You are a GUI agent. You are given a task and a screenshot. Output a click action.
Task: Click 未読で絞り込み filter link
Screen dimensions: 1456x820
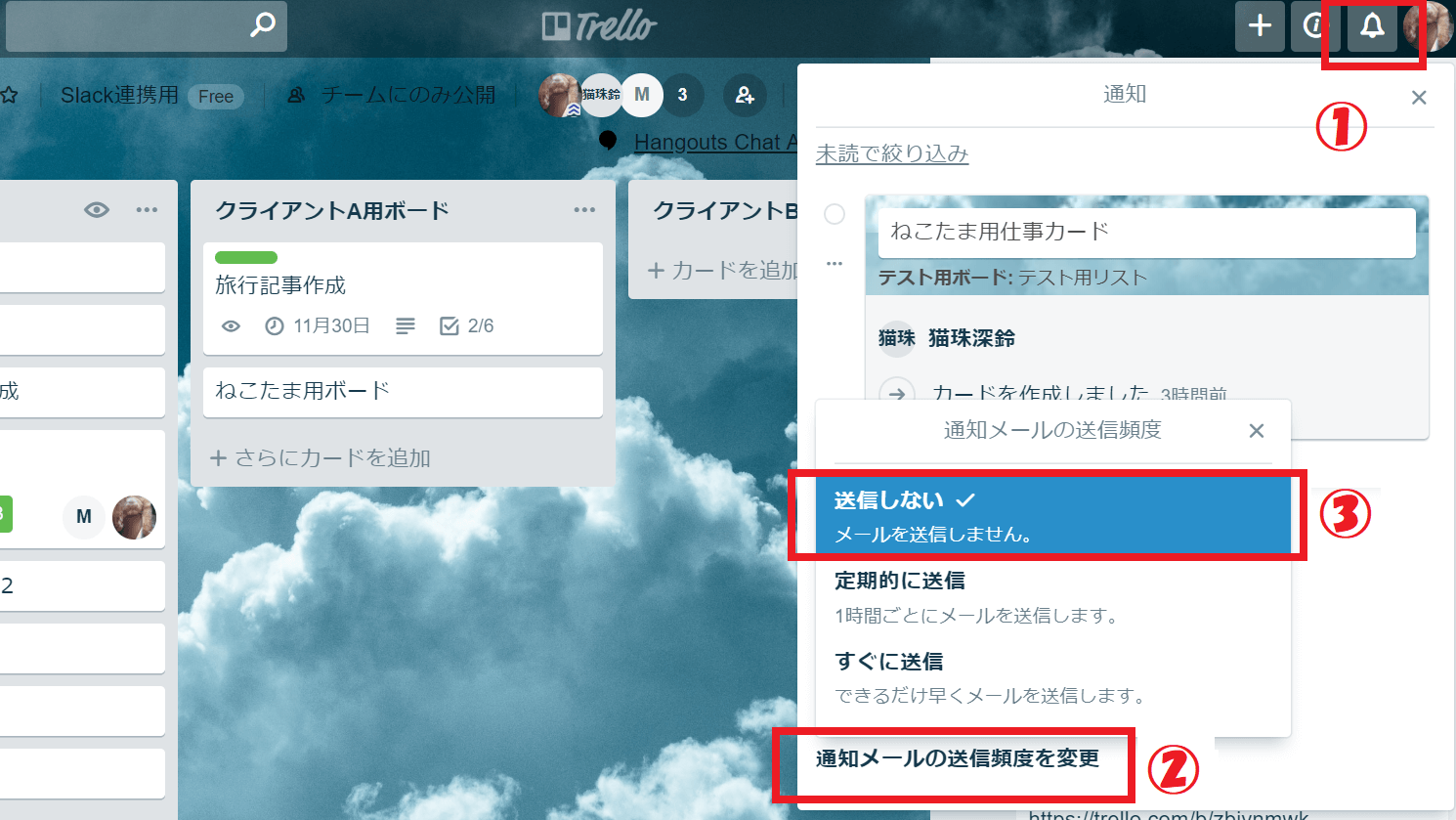click(892, 154)
